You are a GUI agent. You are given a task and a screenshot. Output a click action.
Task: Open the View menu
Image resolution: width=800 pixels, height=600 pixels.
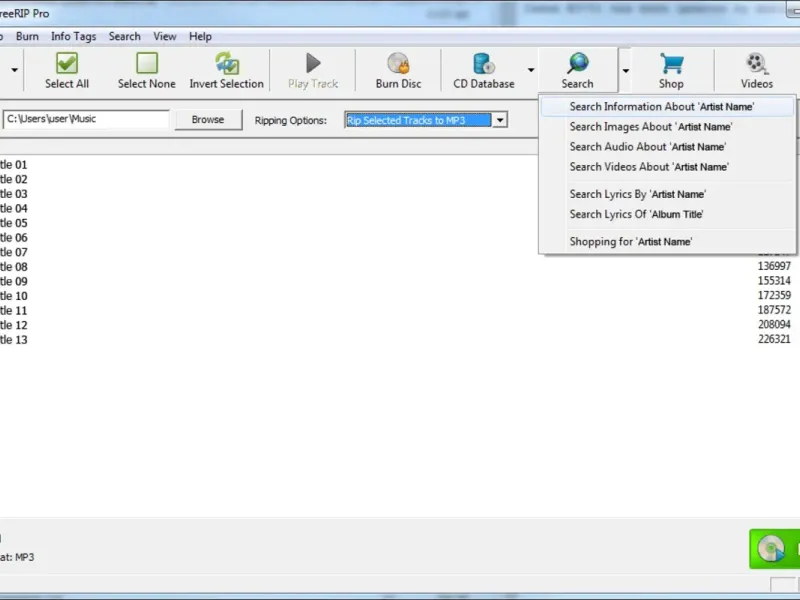click(x=165, y=36)
